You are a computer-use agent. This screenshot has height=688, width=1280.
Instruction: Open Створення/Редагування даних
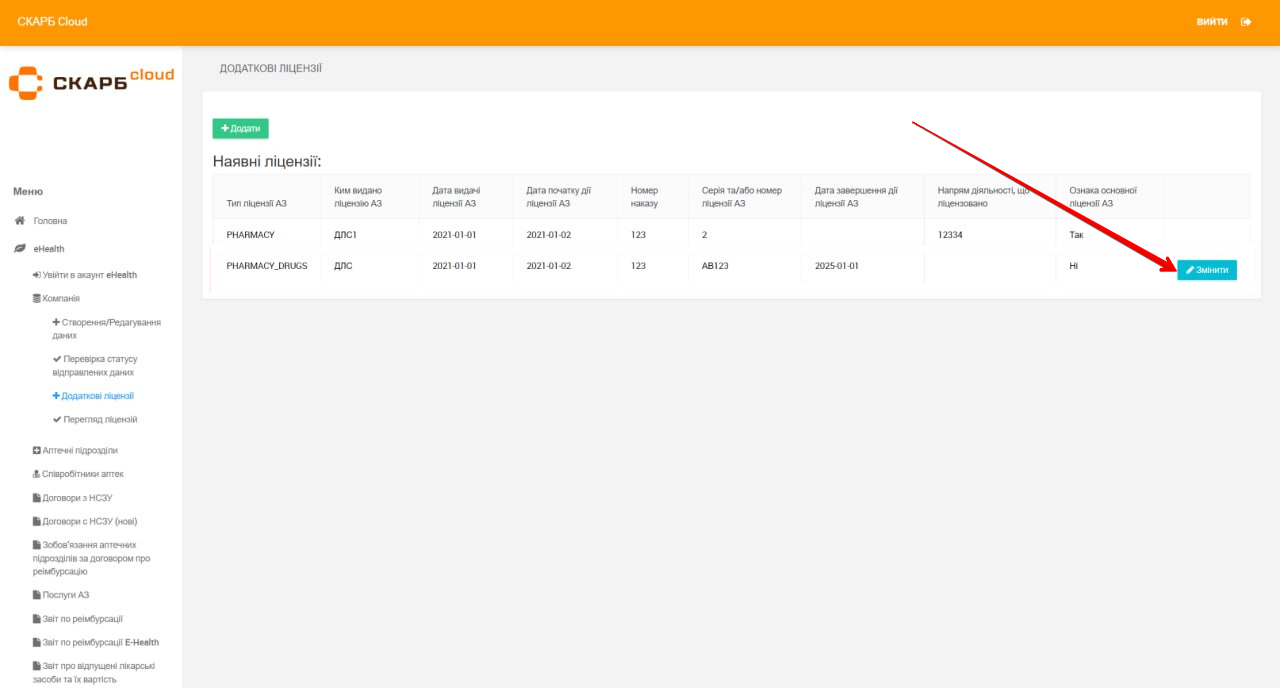[x=106, y=329]
